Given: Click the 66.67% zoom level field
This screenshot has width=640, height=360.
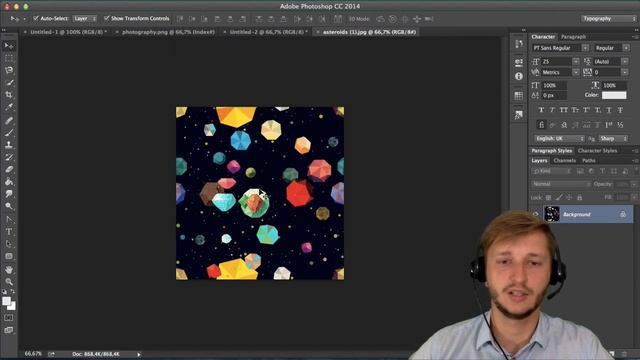Looking at the screenshot, I should point(33,354).
